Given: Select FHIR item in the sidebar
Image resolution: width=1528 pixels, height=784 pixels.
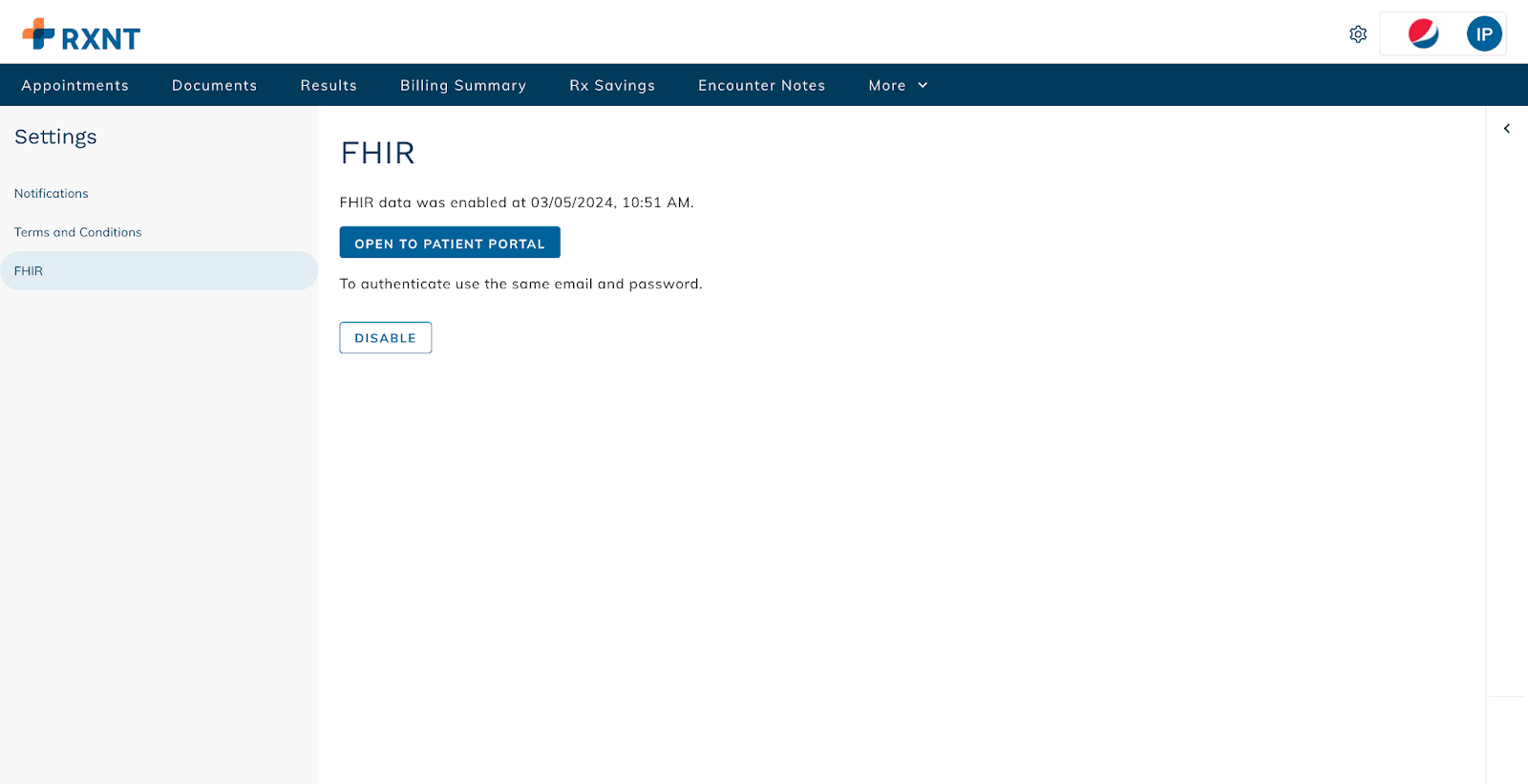Looking at the screenshot, I should [x=29, y=271].
